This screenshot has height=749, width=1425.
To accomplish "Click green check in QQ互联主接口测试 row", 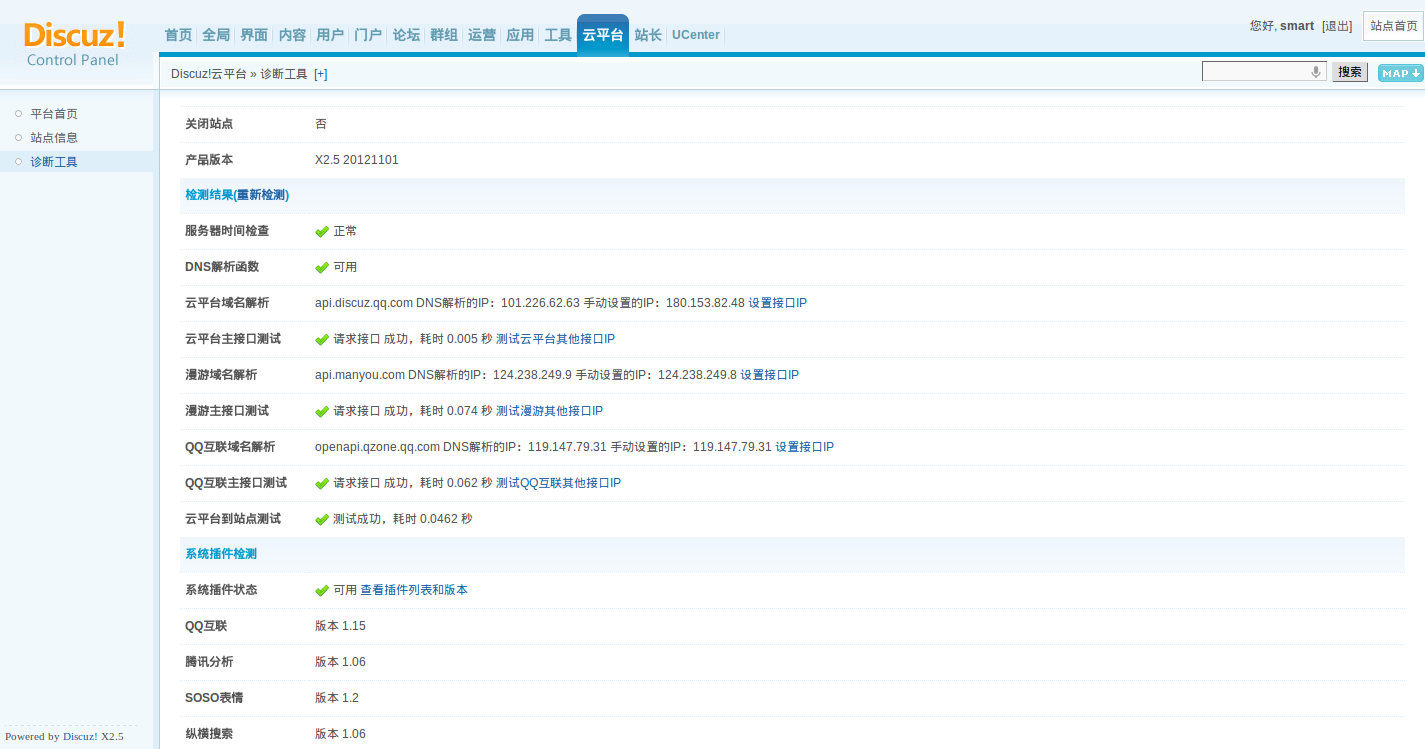I will (x=322, y=484).
